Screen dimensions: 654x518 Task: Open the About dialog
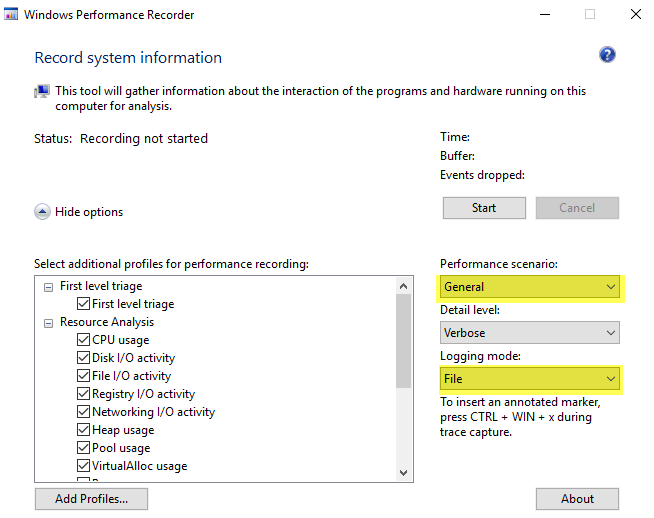click(577, 499)
